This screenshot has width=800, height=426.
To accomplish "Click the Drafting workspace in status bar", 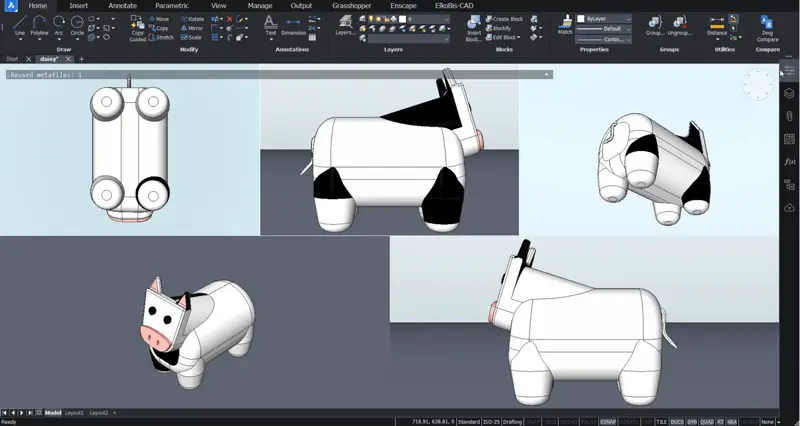I will [512, 422].
